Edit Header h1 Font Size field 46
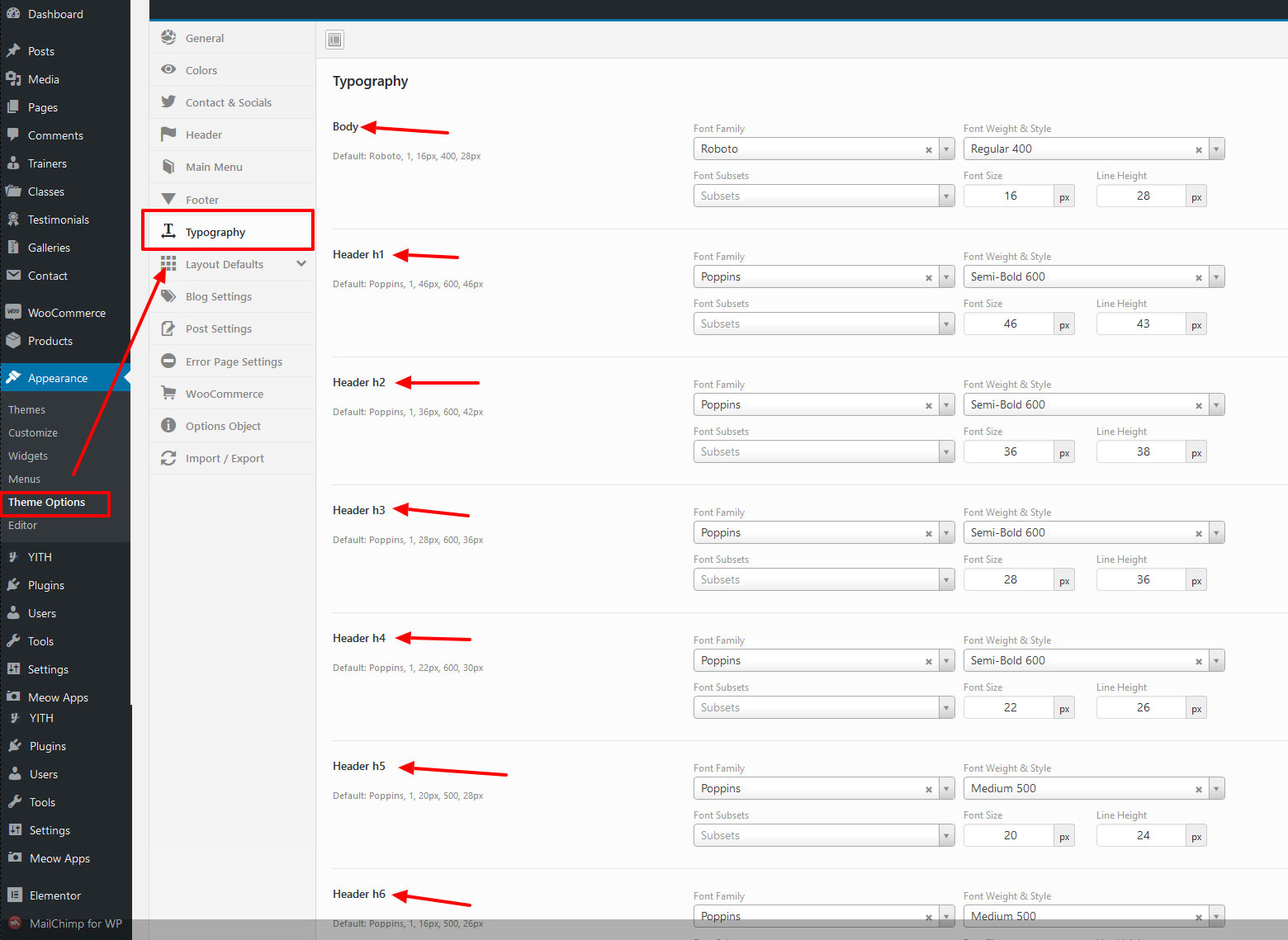This screenshot has width=1288, height=940. (1010, 324)
